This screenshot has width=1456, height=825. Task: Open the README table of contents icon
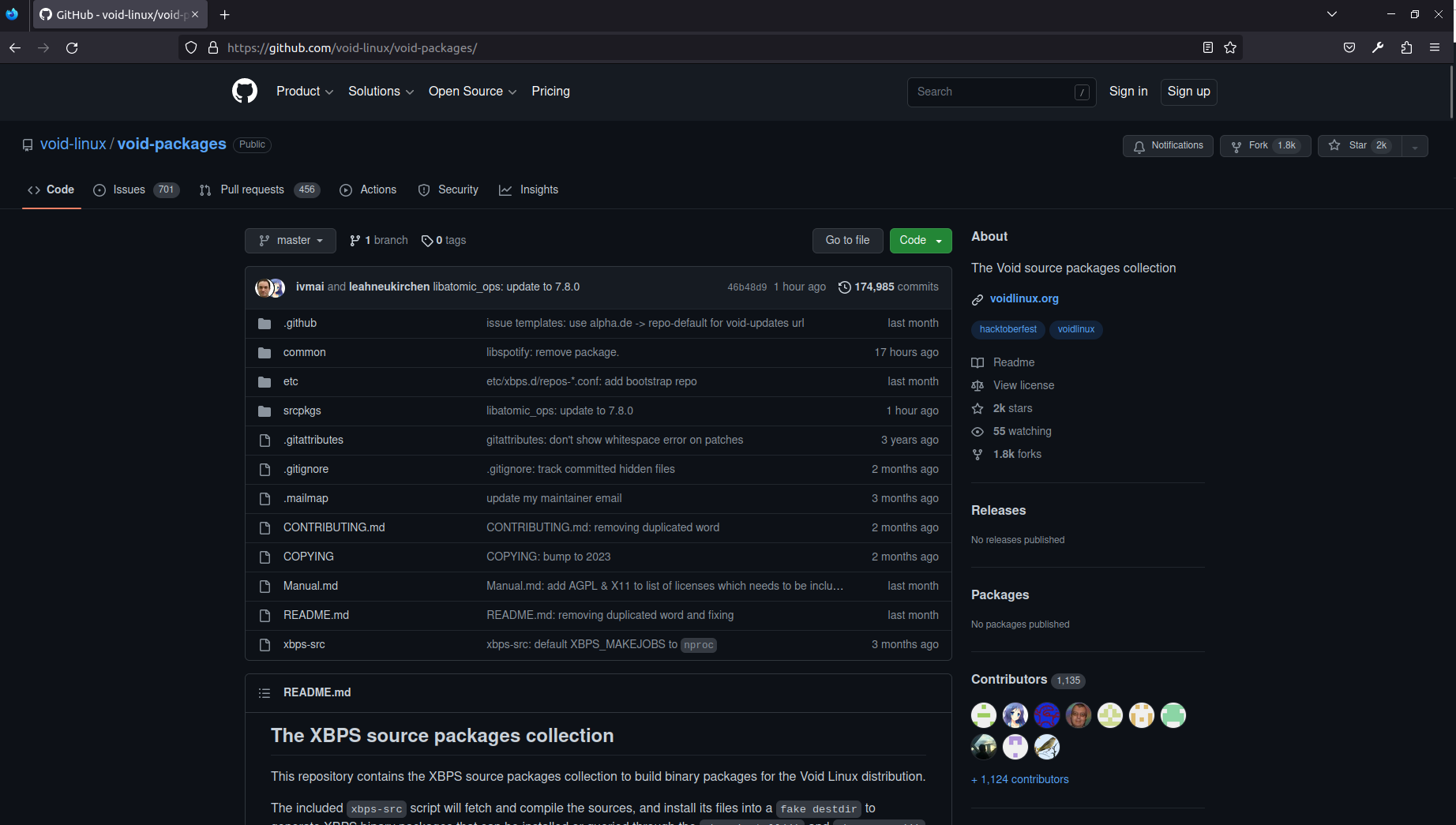tap(265, 693)
